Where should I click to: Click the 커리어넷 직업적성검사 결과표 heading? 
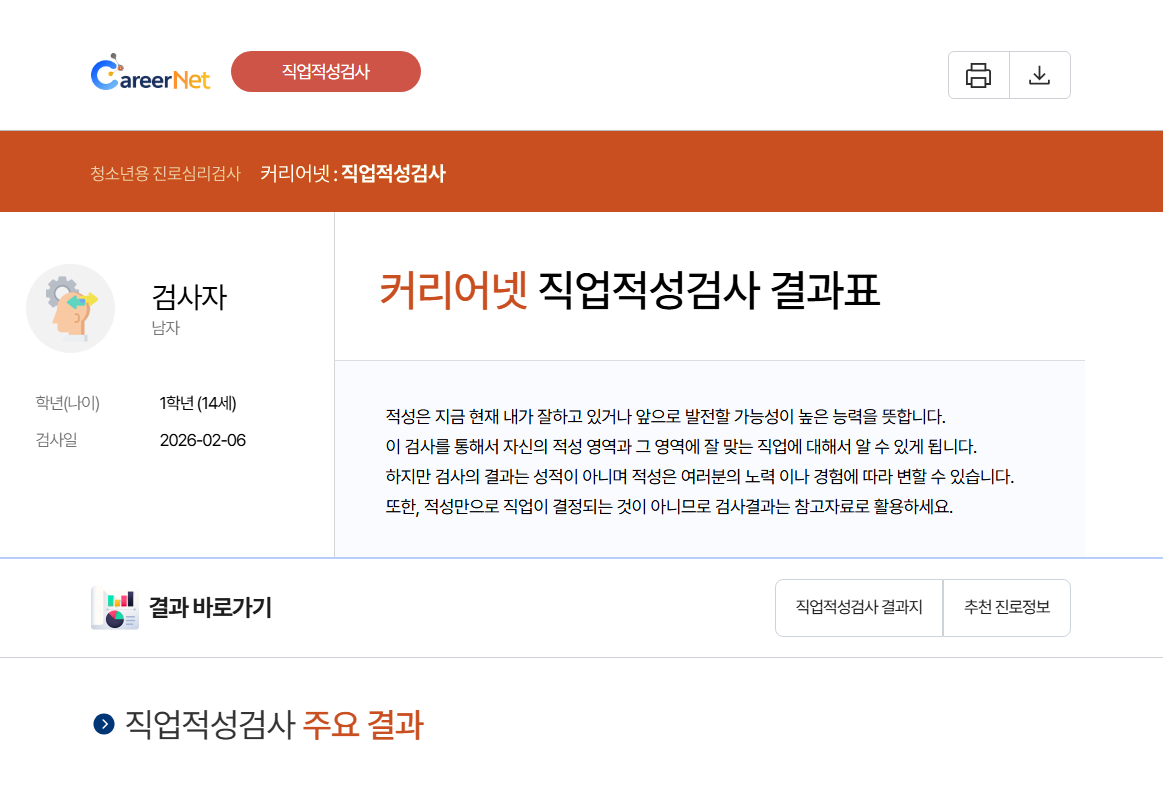(x=630, y=289)
